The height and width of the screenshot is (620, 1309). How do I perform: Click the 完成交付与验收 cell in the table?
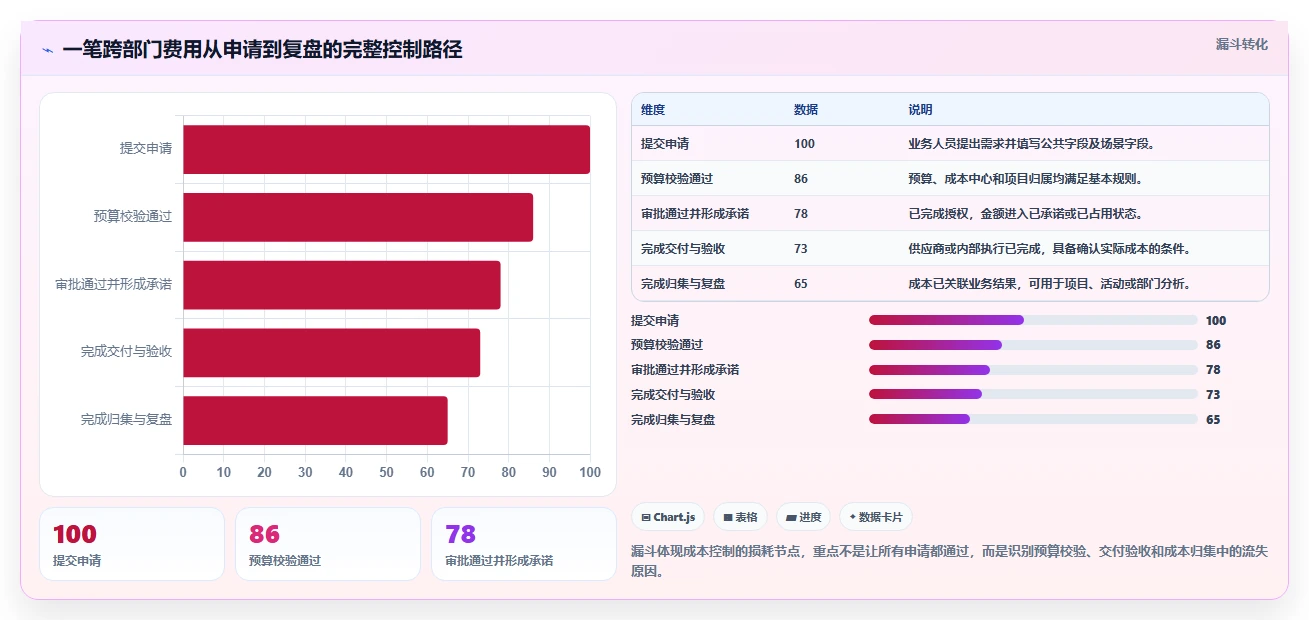(683, 249)
